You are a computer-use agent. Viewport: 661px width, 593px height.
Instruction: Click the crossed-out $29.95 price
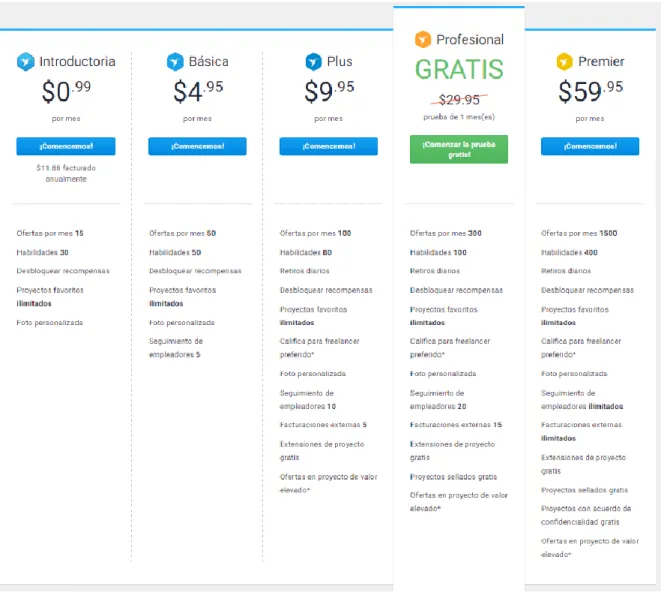pos(459,100)
